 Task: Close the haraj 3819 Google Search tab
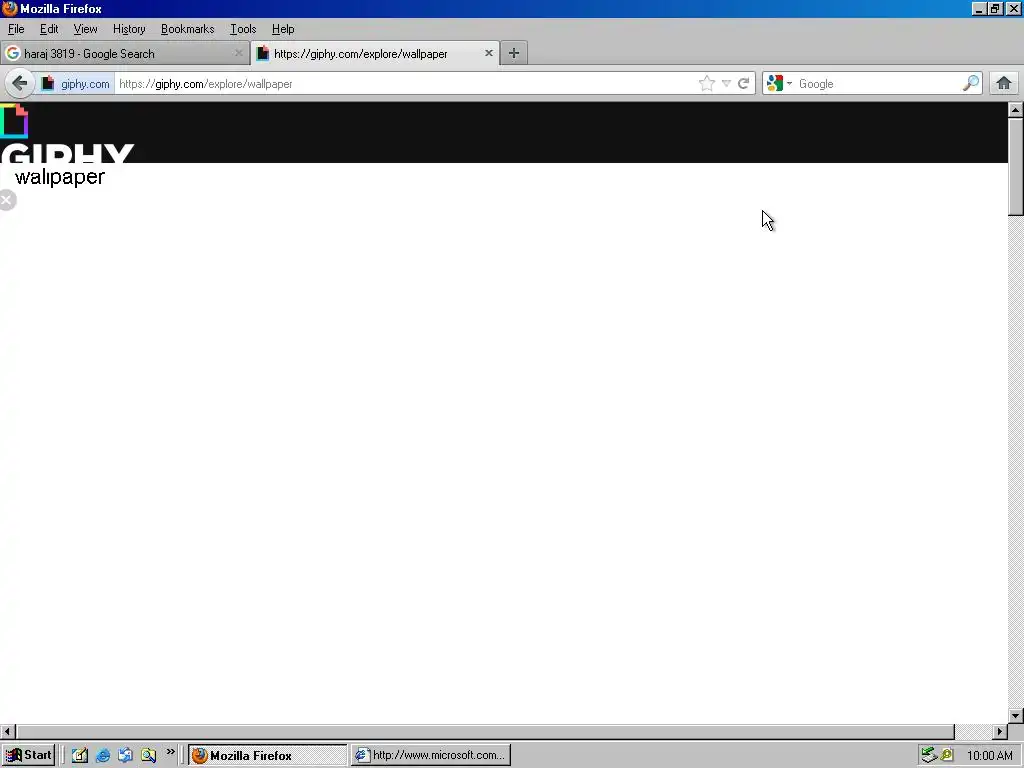click(x=238, y=53)
